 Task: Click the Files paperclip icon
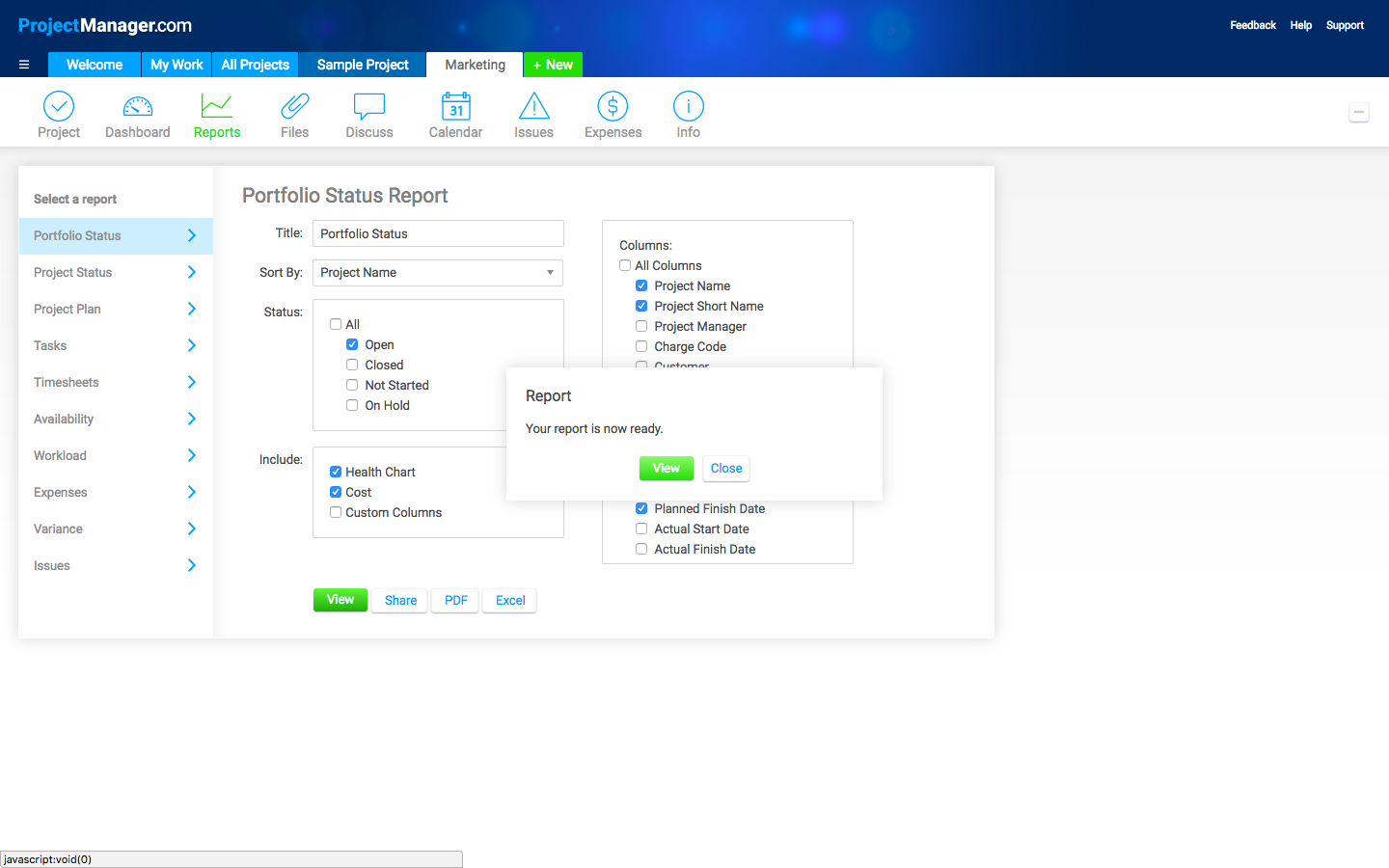[294, 106]
